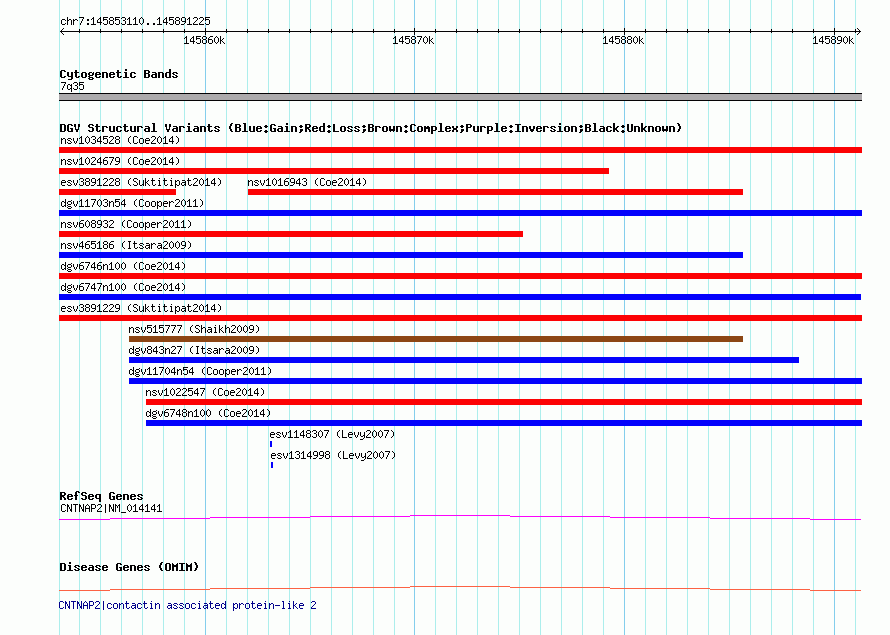Click the Cytogenetic Bands track title
This screenshot has height=635, width=890.
click(x=119, y=74)
